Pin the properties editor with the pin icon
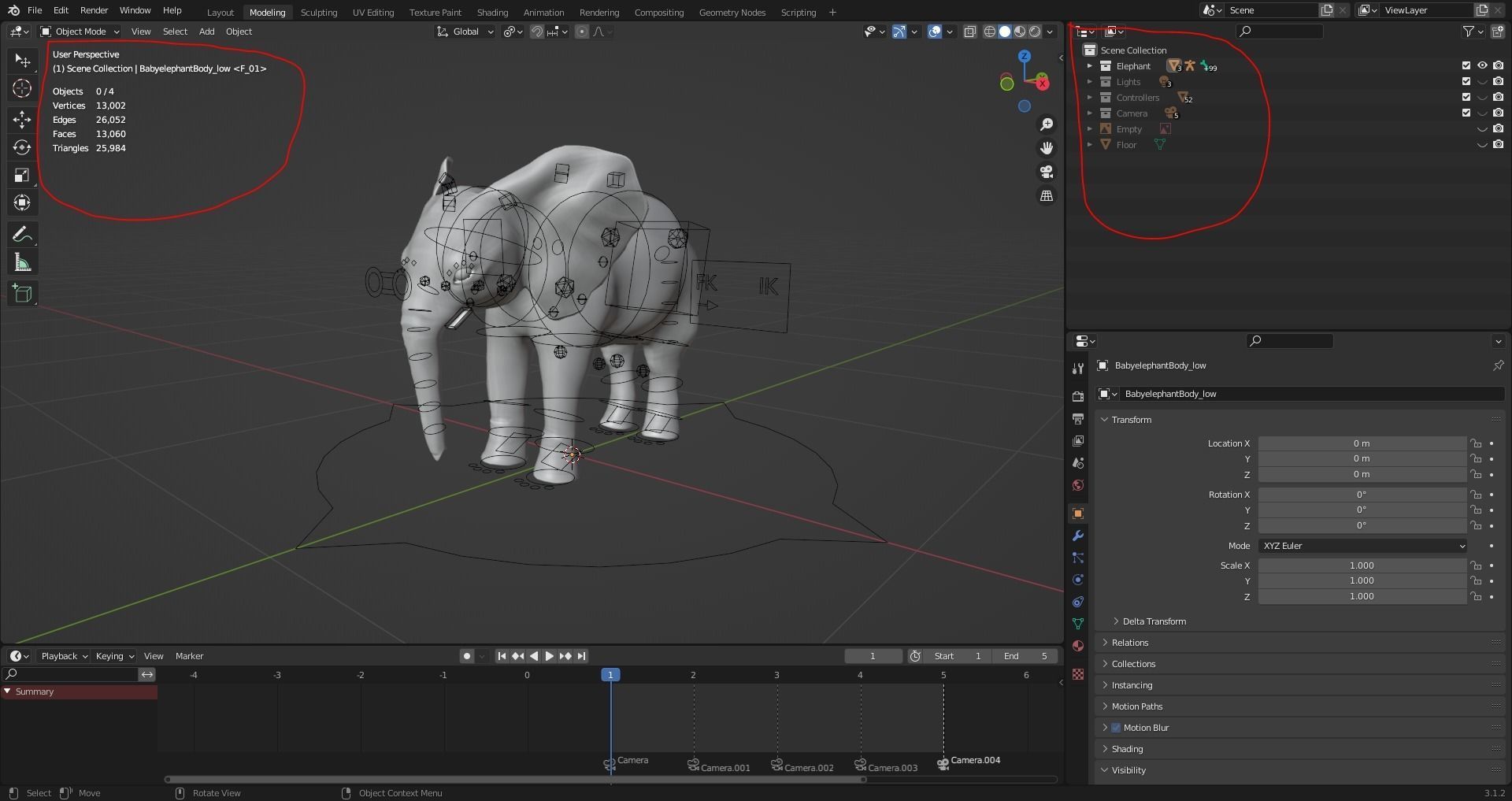Screen dimensions: 1512x801 click(1498, 365)
